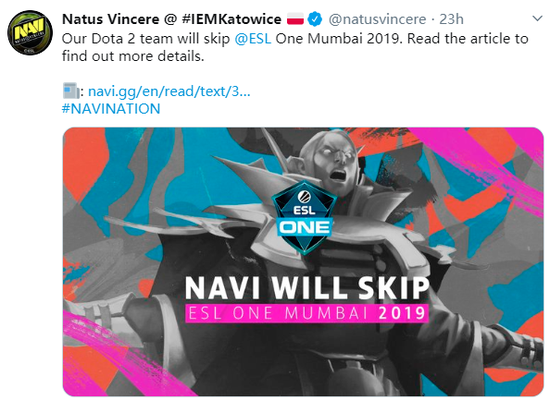This screenshot has height=400, width=550.
Task: Click the newspaper emoji before the link
Action: pyautogui.click(x=71, y=91)
